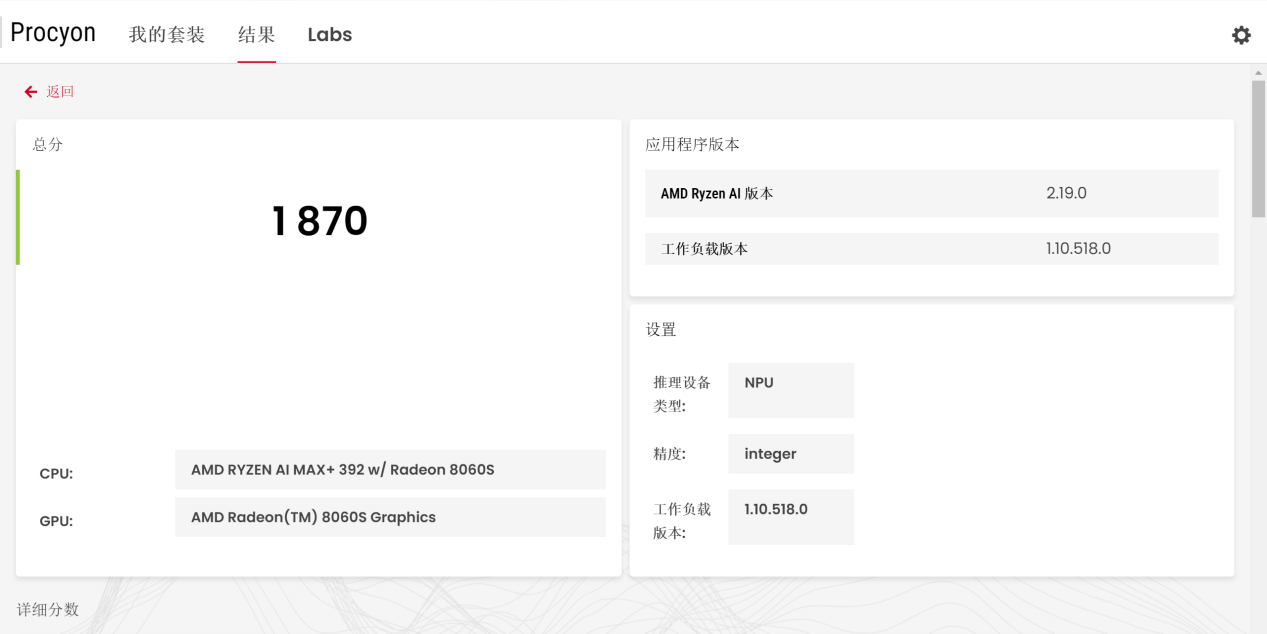Click the 2.19.0 version number
Screen dimensions: 1267x634
1066,194
